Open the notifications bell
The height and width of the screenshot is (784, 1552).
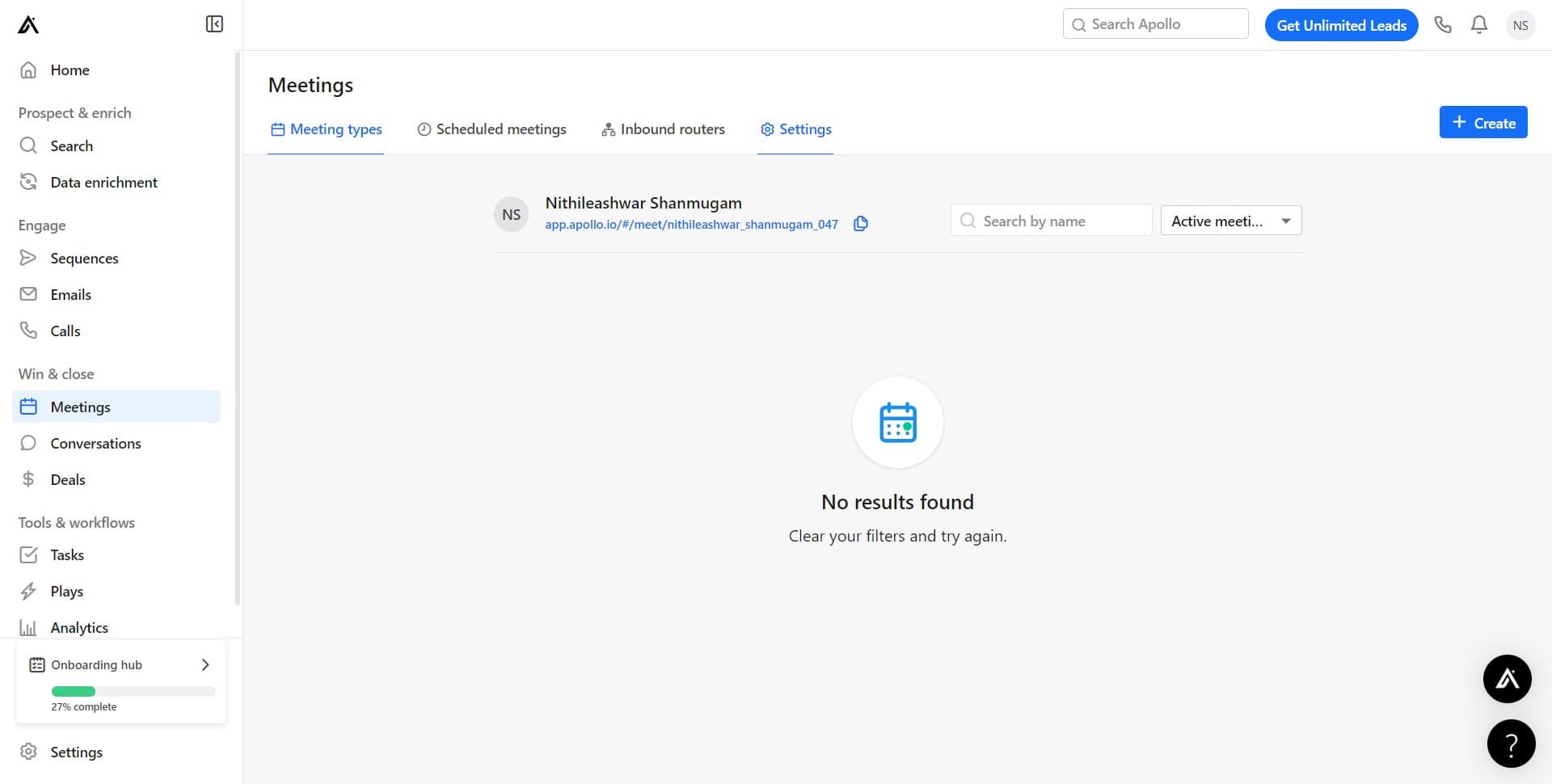tap(1479, 25)
